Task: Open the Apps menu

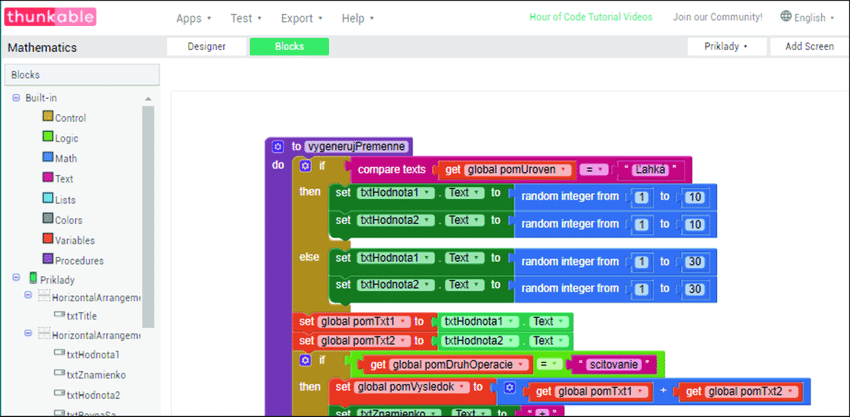Action: tap(194, 18)
